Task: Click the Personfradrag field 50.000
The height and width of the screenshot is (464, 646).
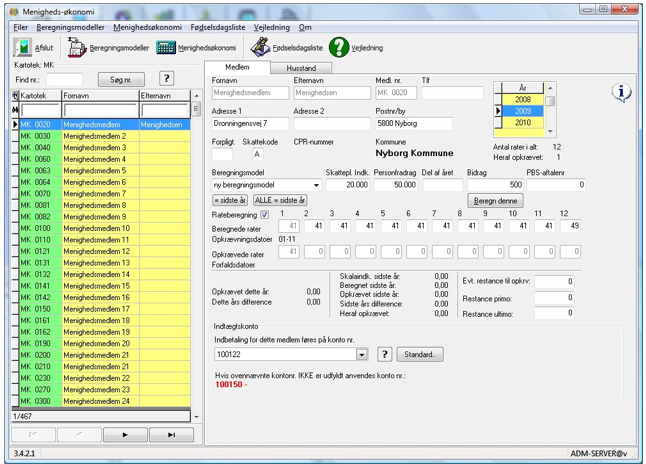Action: point(396,185)
